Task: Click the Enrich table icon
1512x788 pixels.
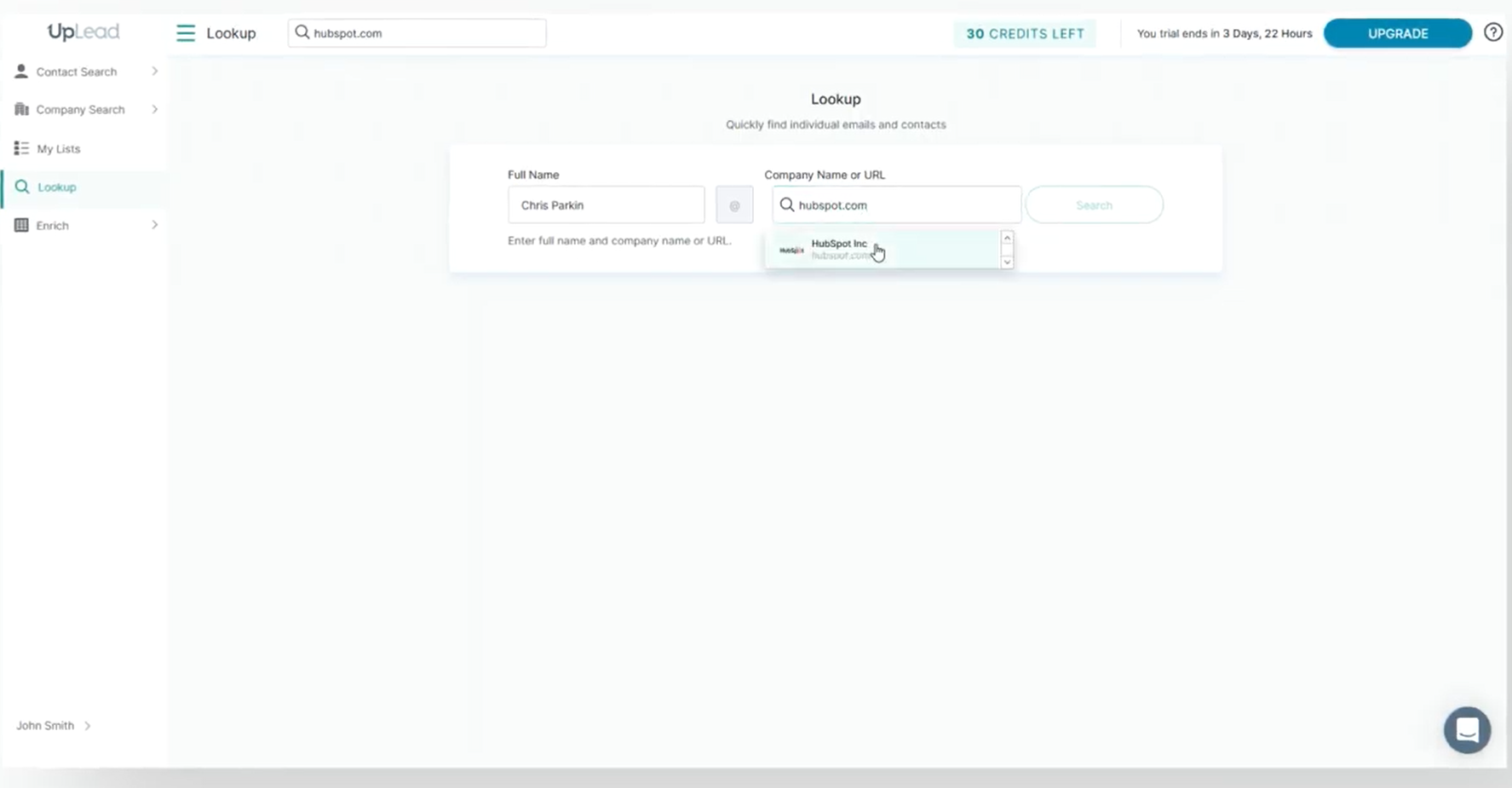Action: (21, 225)
